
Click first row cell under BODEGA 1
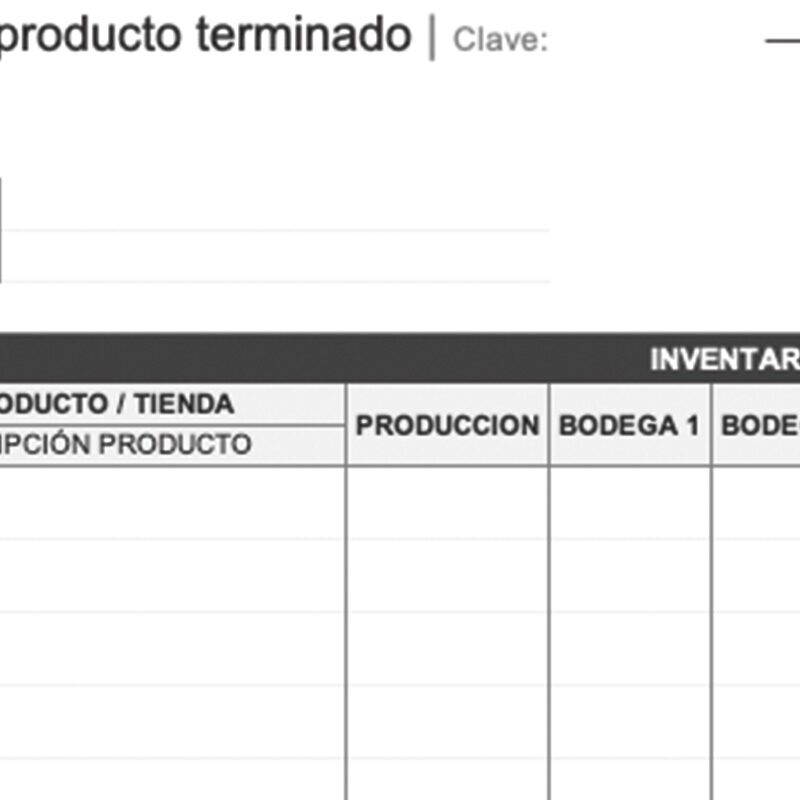coord(629,503)
